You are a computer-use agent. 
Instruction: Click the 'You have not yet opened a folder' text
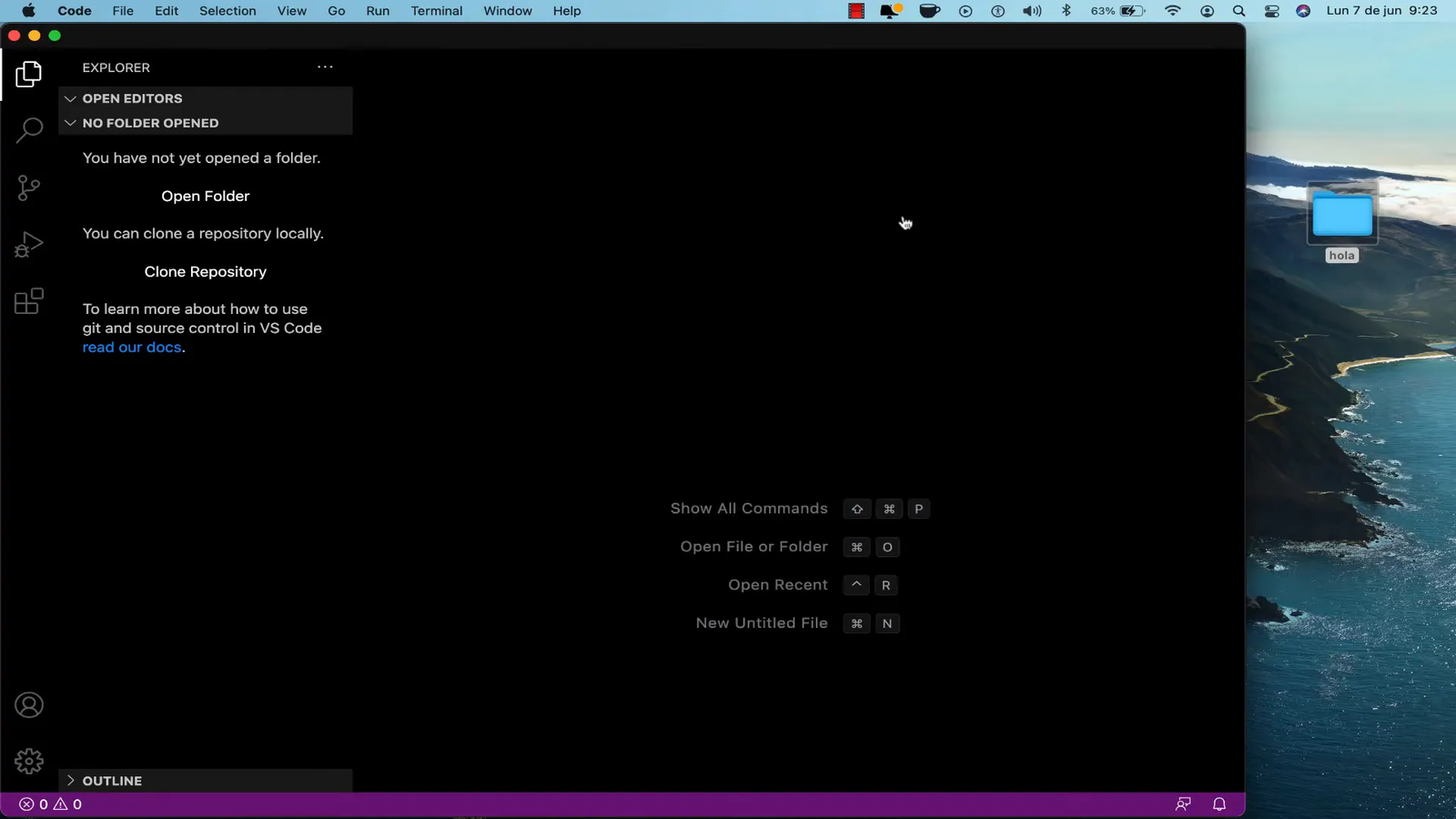click(201, 158)
